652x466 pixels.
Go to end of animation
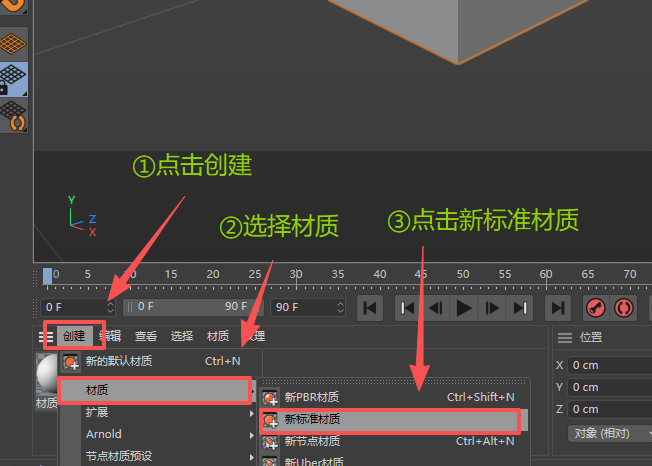click(558, 308)
